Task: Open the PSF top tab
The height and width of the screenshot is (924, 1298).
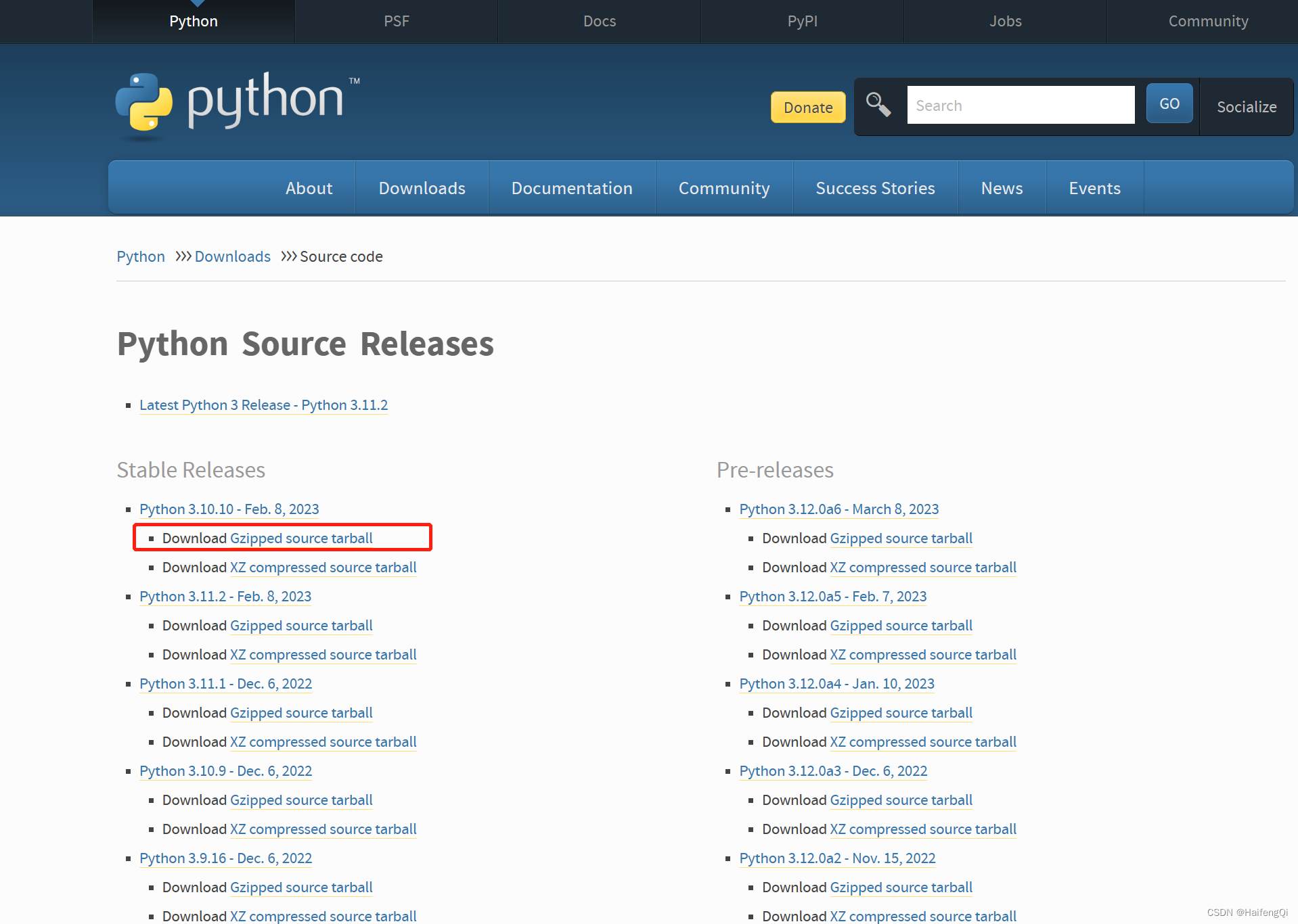Action: point(397,21)
